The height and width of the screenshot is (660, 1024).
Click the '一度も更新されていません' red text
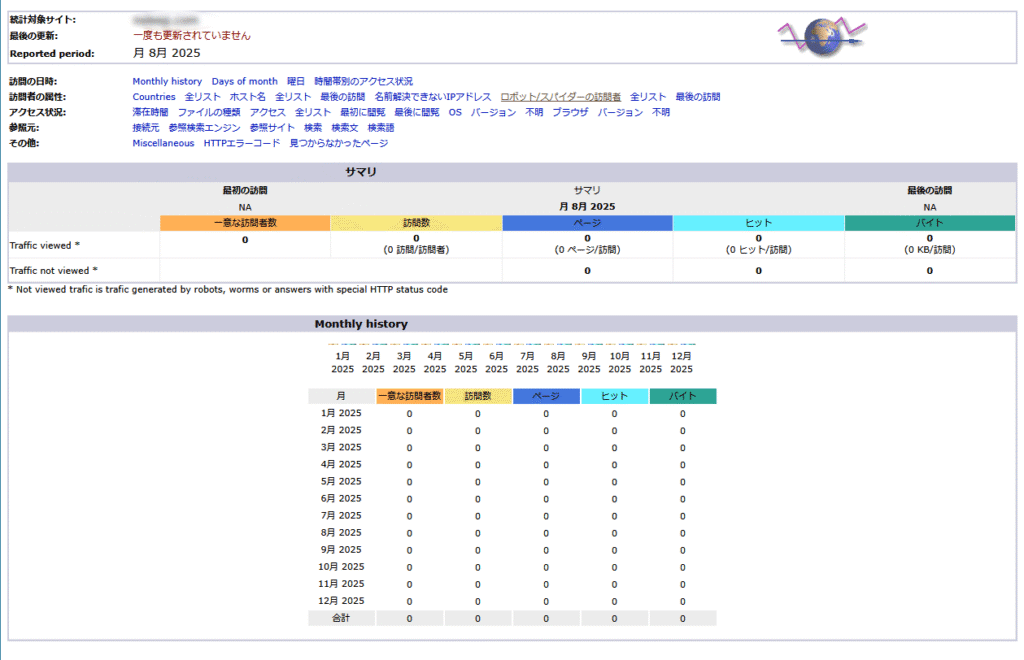coord(191,36)
